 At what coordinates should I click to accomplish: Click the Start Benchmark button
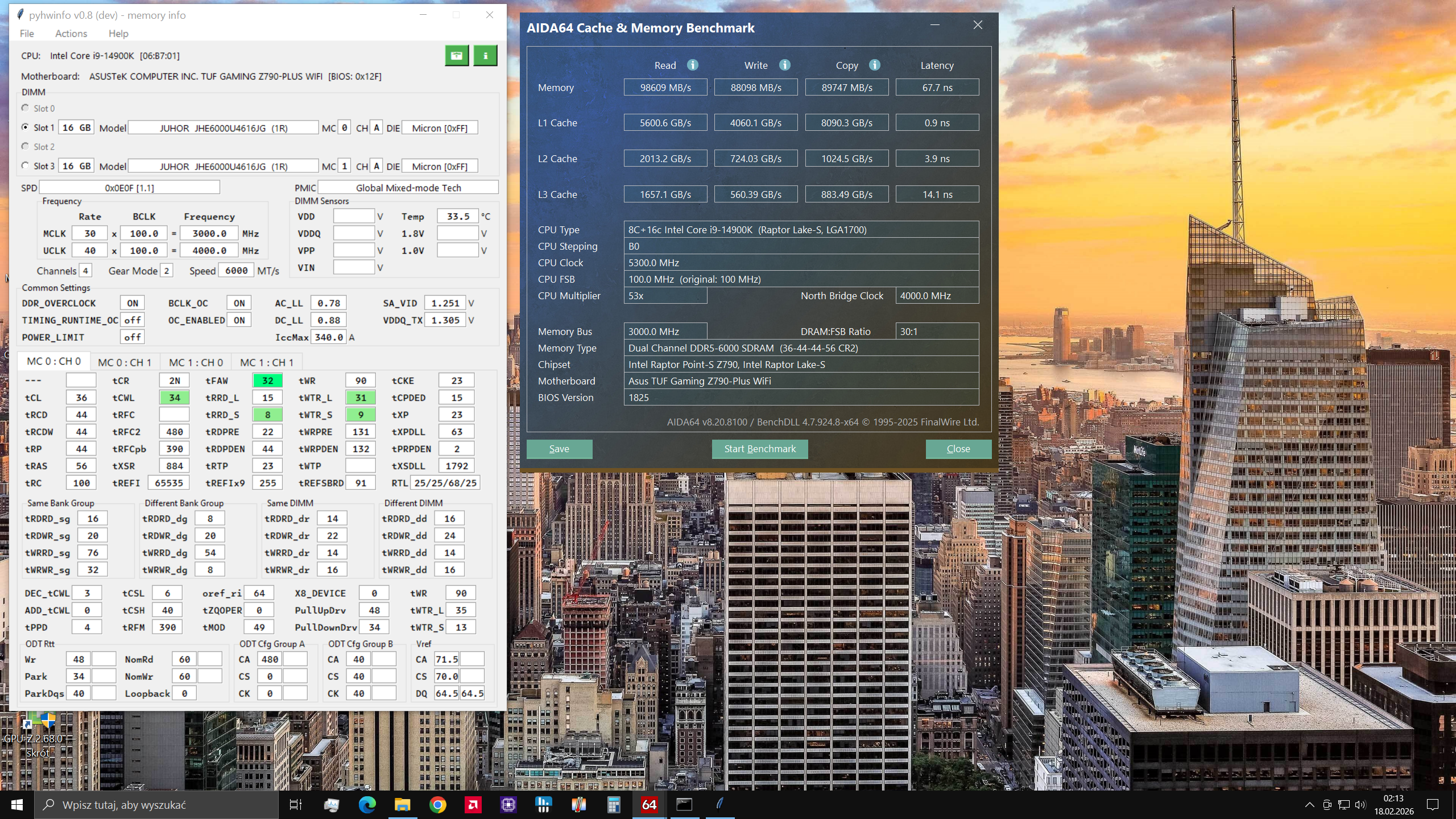pyautogui.click(x=759, y=449)
